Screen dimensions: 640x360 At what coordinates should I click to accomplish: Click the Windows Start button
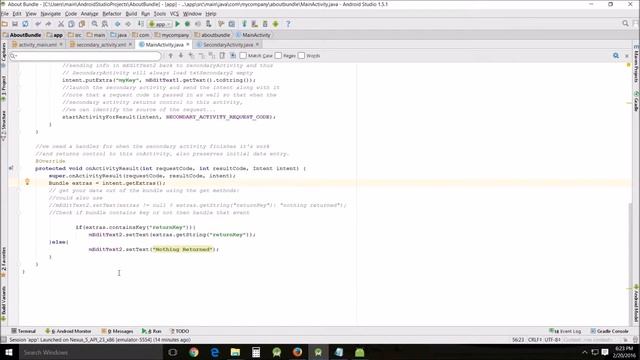8,352
